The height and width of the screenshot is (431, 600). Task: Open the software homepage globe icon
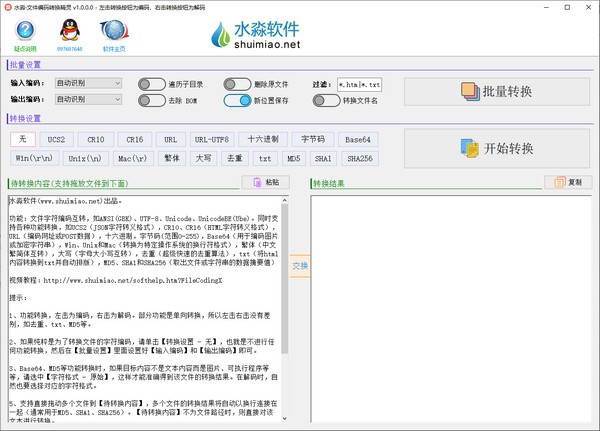tap(114, 30)
